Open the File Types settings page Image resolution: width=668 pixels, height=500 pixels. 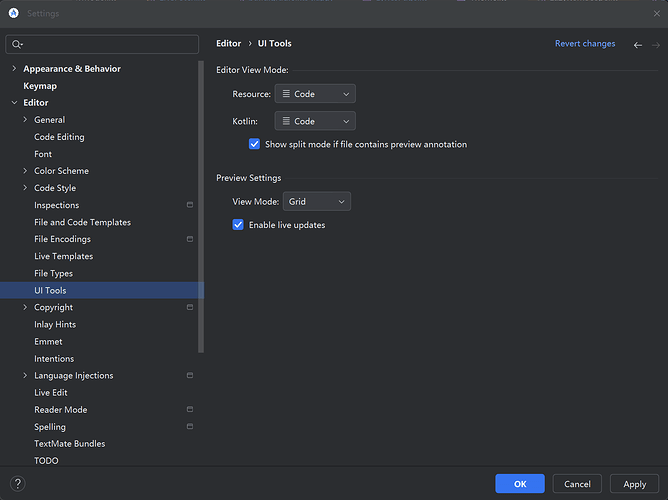53,273
